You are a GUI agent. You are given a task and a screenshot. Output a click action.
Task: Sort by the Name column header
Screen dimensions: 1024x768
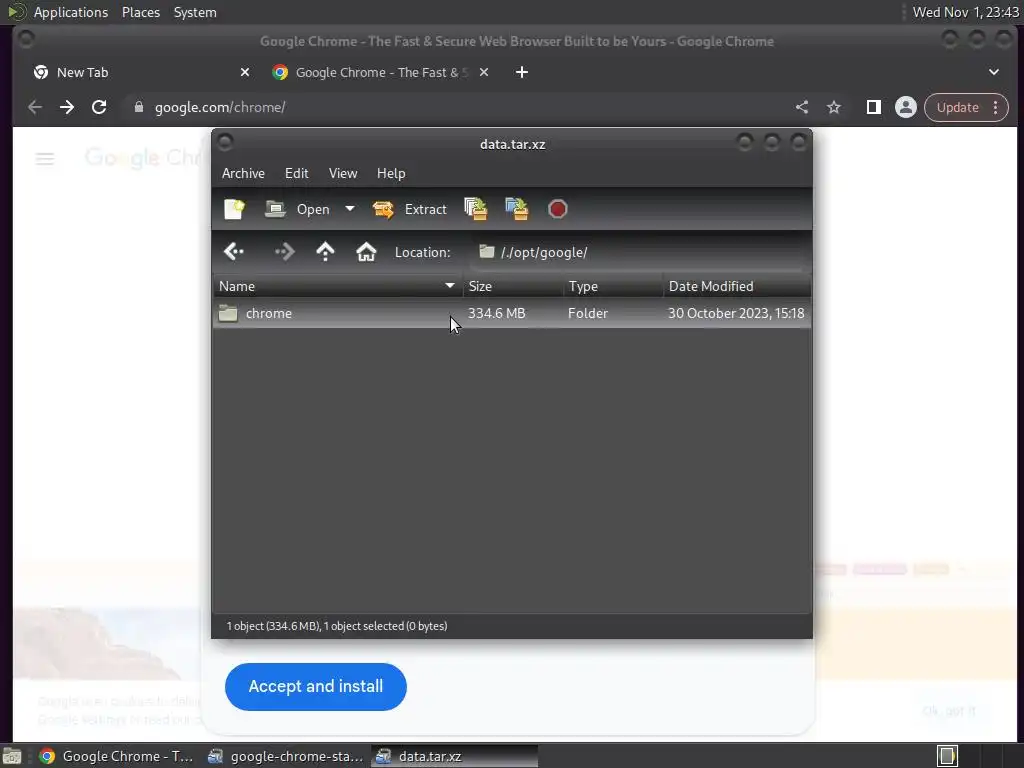[x=338, y=286]
